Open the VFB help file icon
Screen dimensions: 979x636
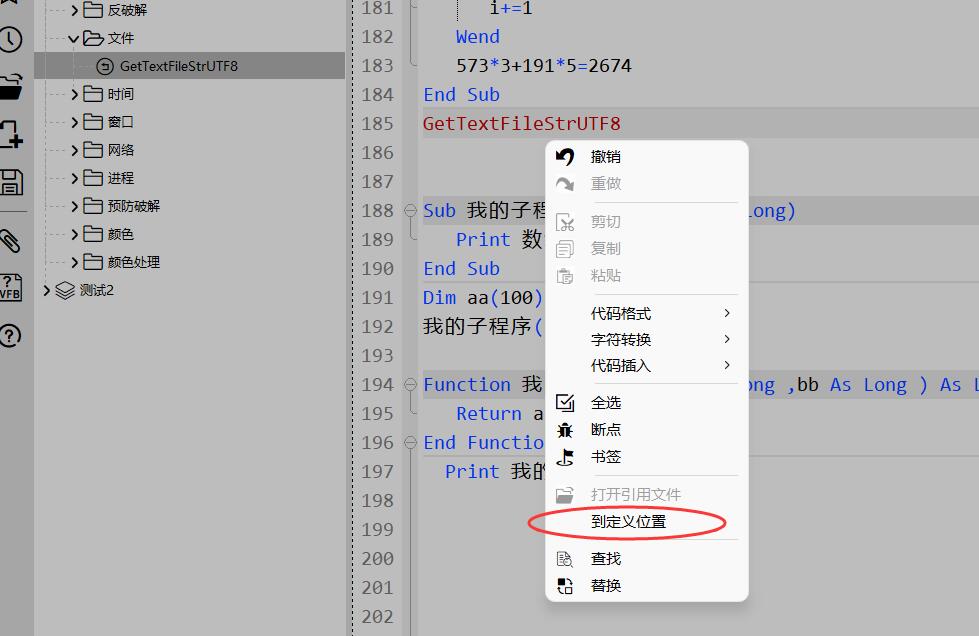10,288
